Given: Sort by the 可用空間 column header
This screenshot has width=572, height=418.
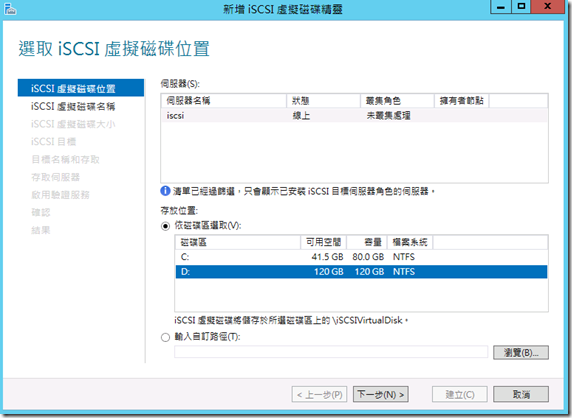Looking at the screenshot, I should pos(324,242).
